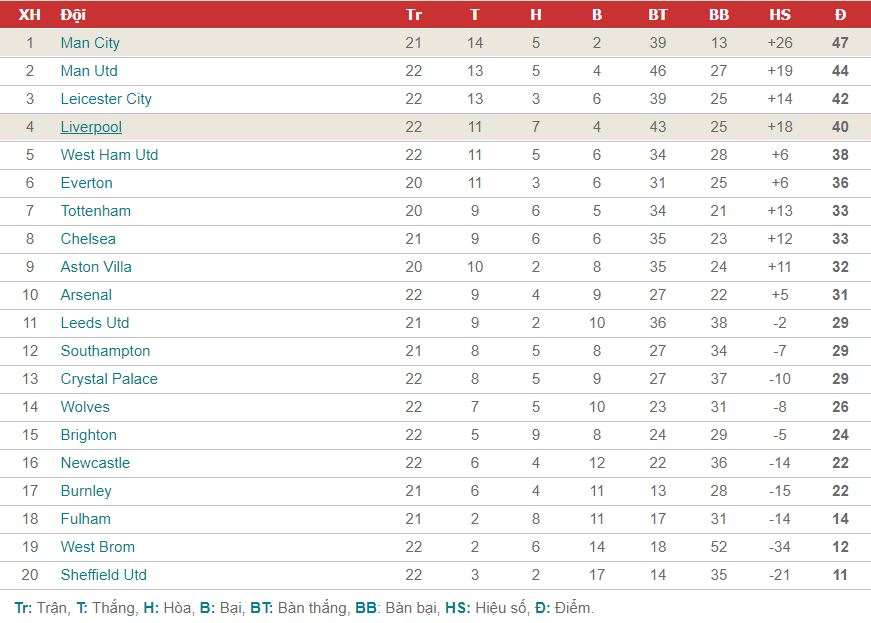Click the Brighton team name

(89, 435)
